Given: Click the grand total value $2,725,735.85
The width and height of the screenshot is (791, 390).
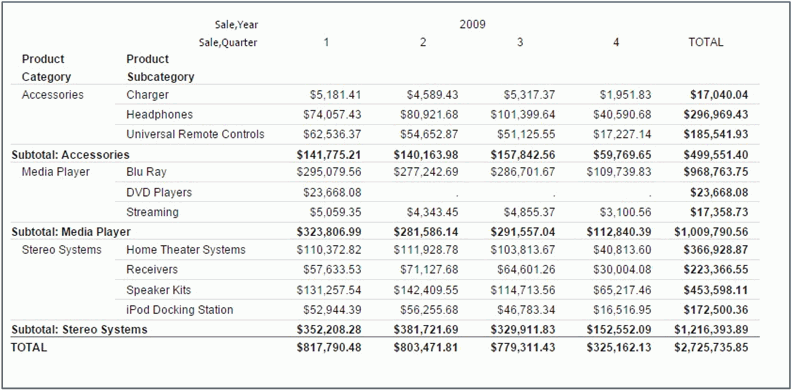Looking at the screenshot, I should (711, 348).
